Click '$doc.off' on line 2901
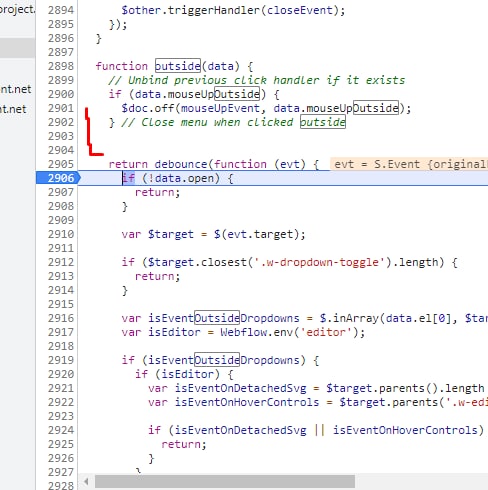The width and height of the screenshot is (488, 490). coord(148,108)
